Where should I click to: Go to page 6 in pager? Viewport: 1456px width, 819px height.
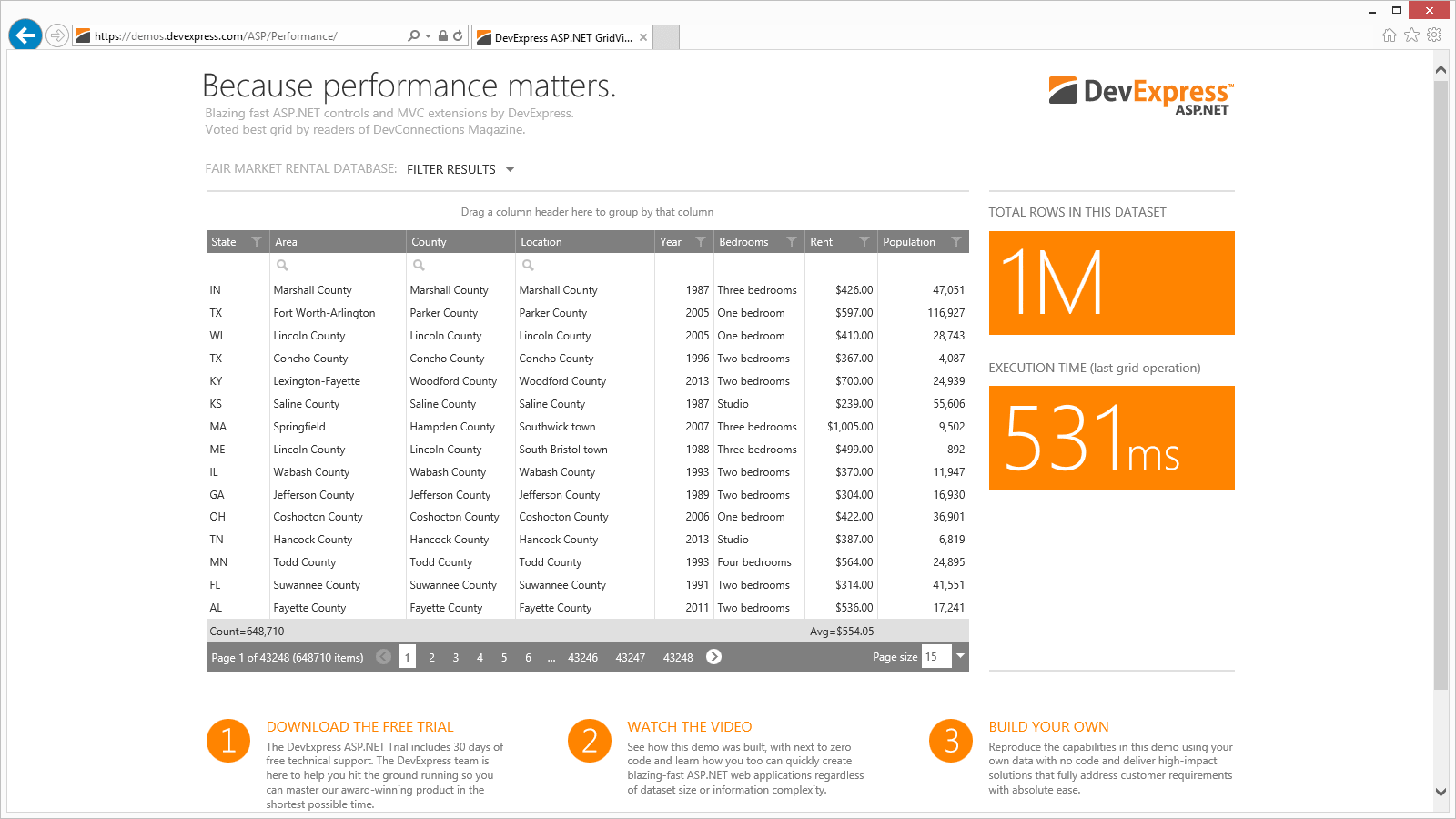(528, 657)
